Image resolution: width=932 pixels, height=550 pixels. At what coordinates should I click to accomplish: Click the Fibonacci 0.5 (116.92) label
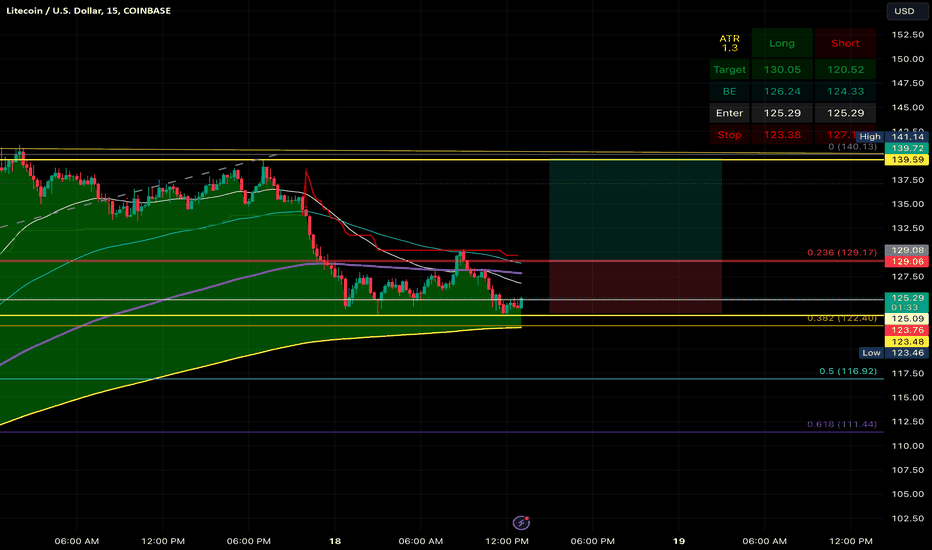(x=848, y=371)
